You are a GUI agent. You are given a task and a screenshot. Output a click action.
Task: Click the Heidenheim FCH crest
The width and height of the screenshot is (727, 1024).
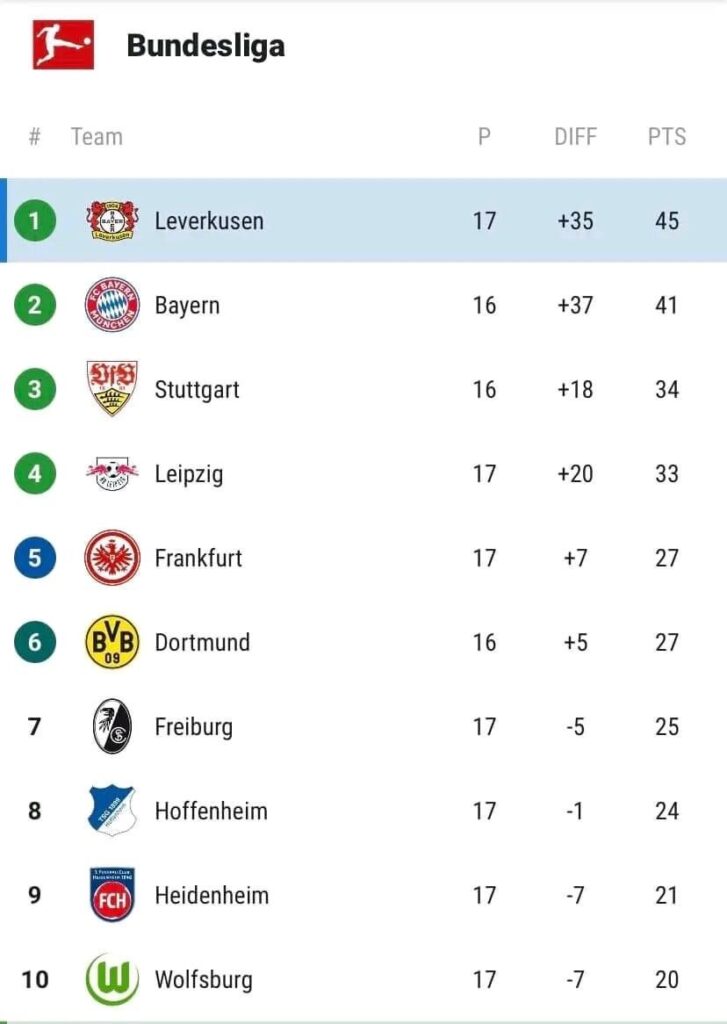tap(112, 895)
